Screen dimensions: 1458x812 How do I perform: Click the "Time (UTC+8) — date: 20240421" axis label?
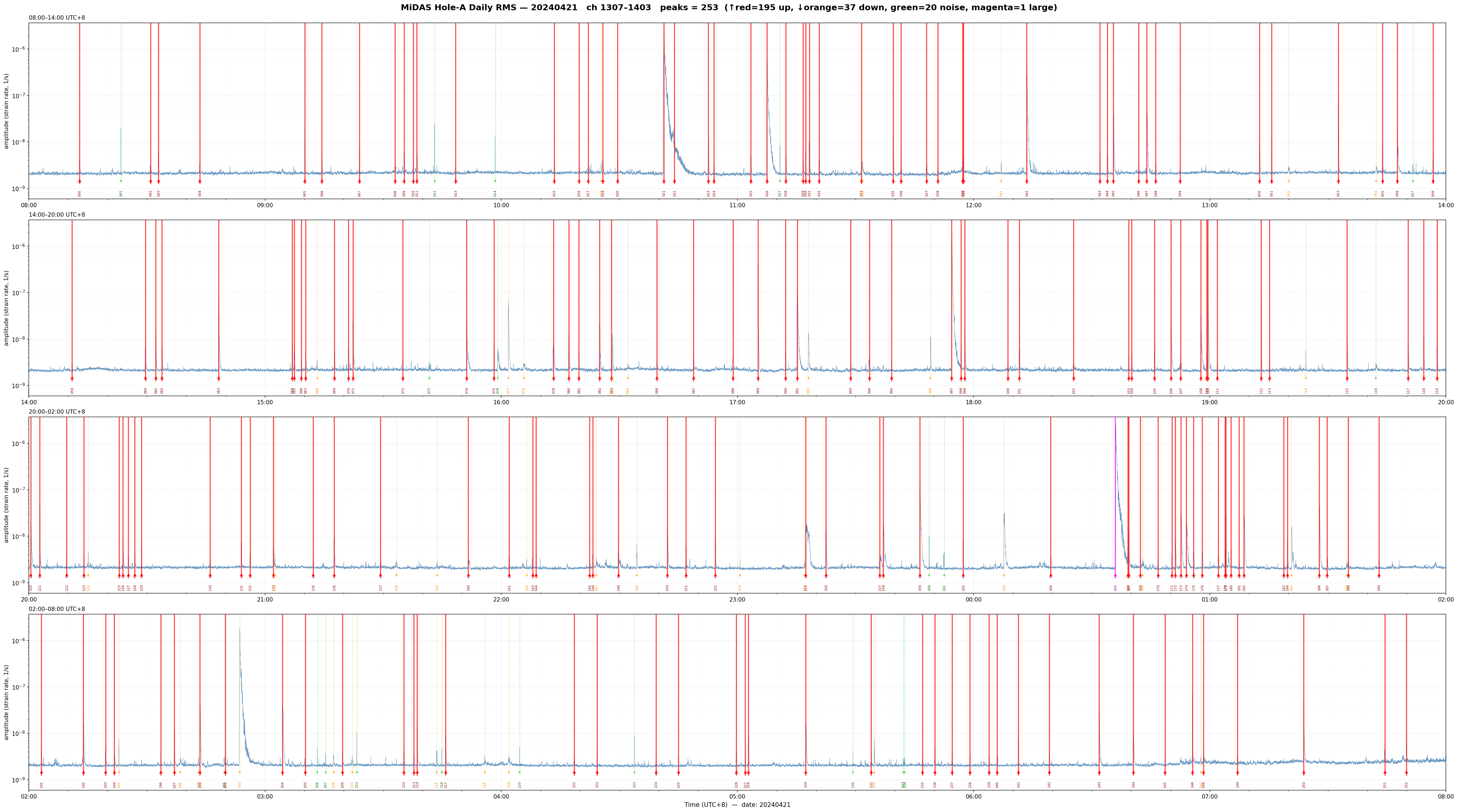[737, 805]
